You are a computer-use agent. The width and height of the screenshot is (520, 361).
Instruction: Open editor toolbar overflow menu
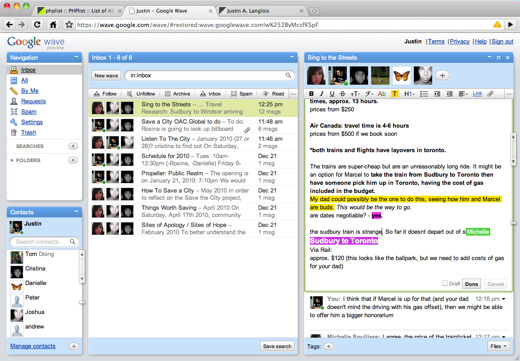click(508, 94)
